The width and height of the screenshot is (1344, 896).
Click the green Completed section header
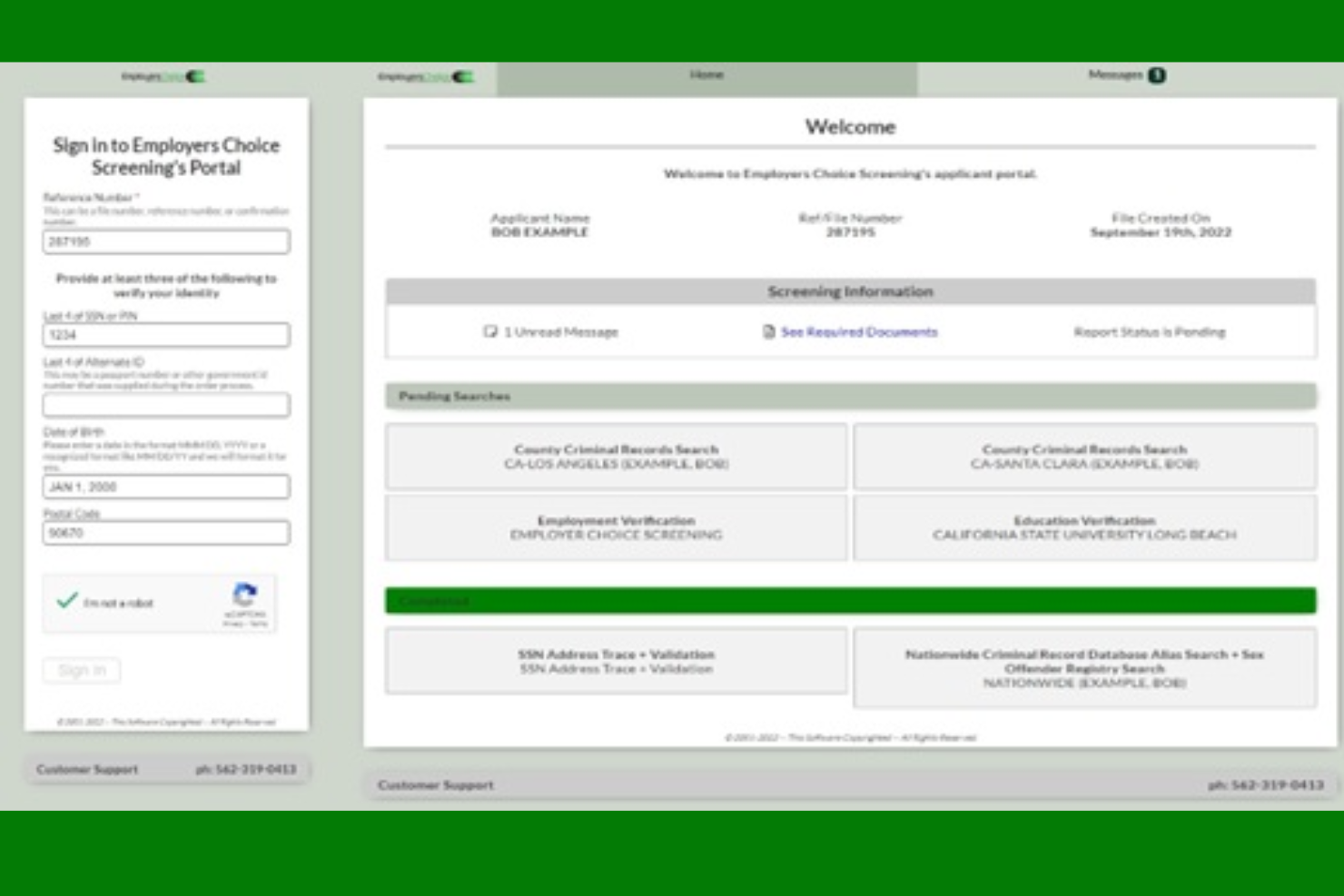coord(851,600)
